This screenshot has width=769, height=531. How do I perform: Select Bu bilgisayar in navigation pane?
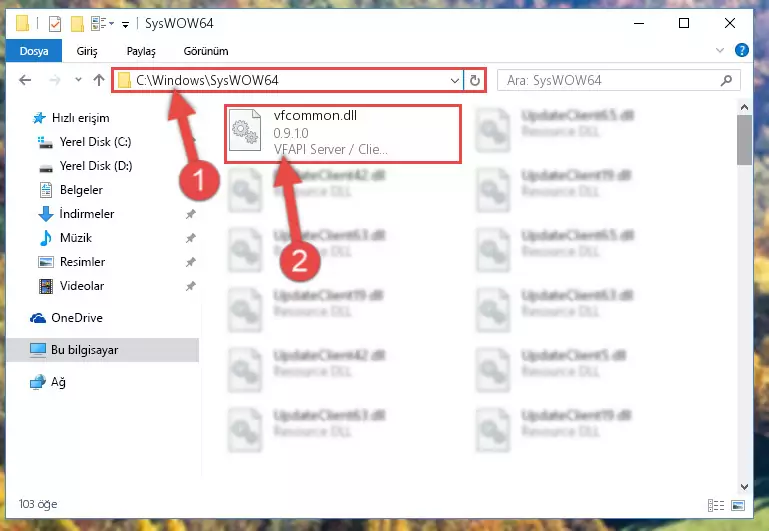[102, 350]
